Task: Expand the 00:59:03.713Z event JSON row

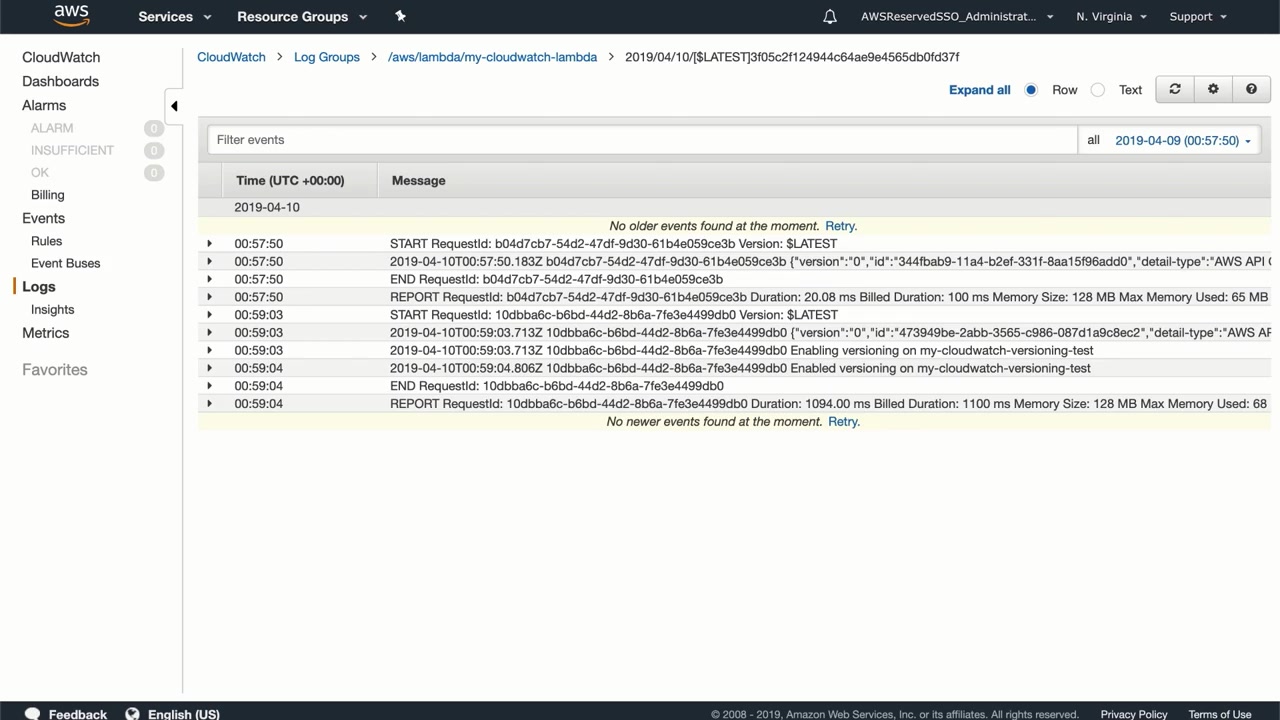Action: click(x=209, y=332)
